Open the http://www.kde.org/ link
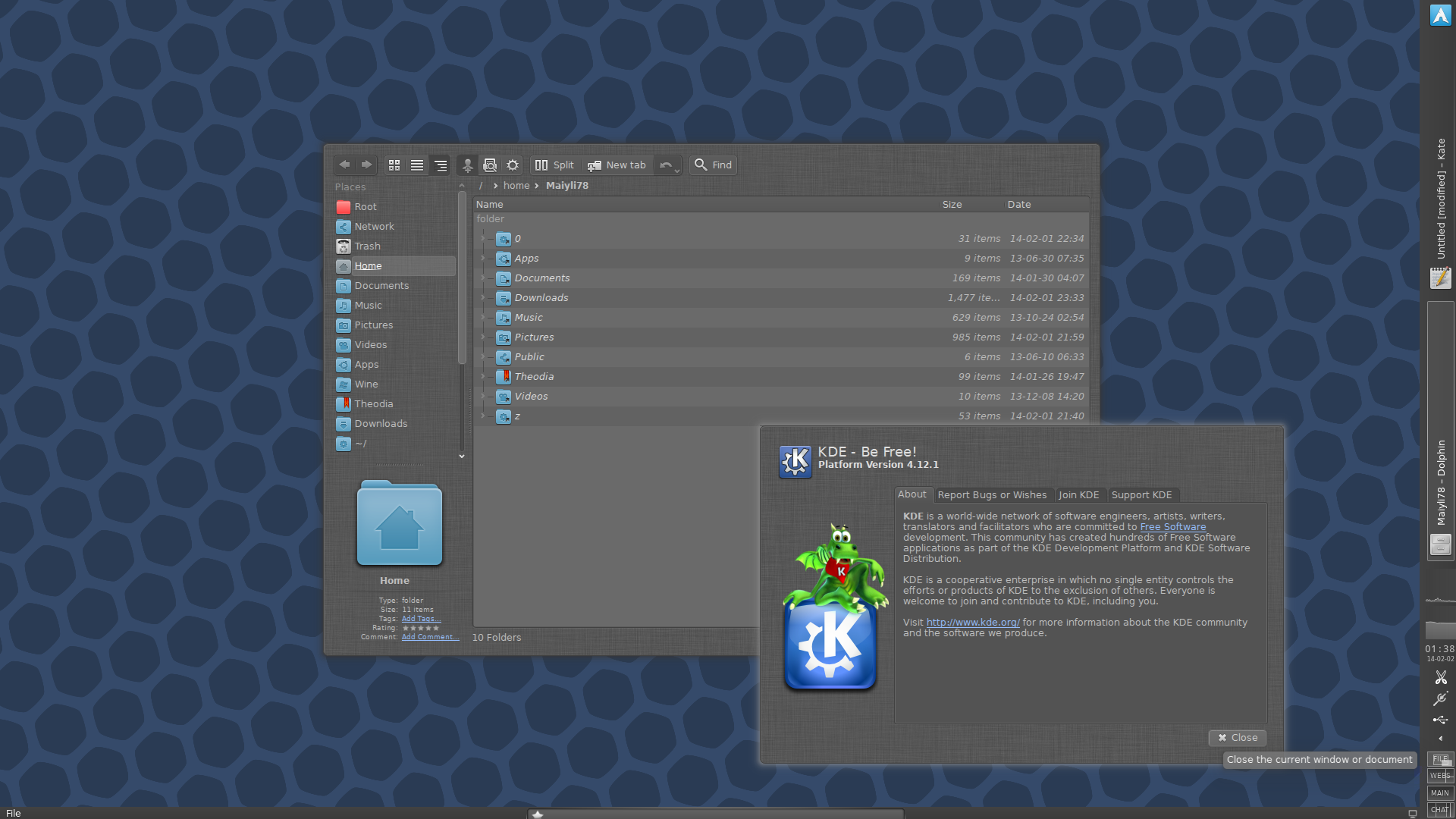This screenshot has width=1456, height=819. [973, 623]
